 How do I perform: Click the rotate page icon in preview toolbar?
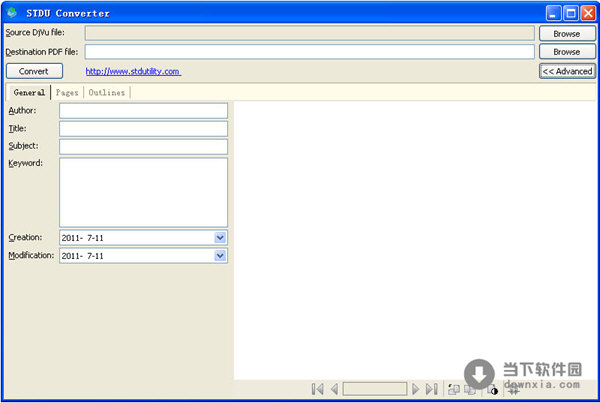point(454,390)
